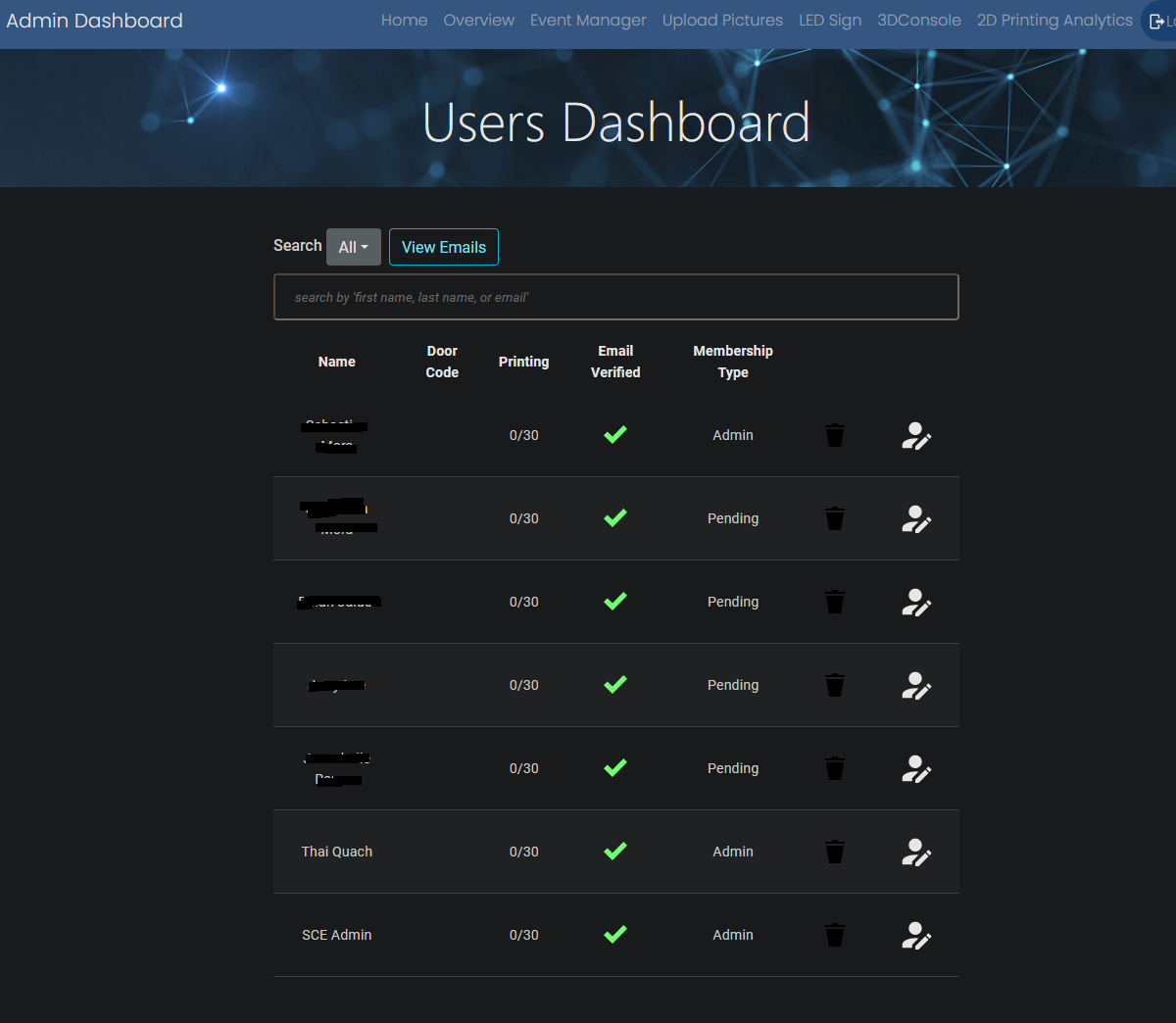Delete the SCE Admin user
This screenshot has height=1023, width=1176.
[834, 935]
